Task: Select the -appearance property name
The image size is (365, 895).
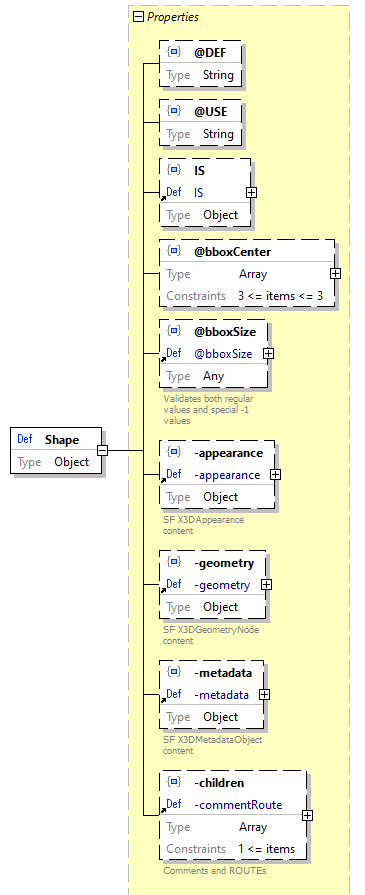Action: coord(228,453)
